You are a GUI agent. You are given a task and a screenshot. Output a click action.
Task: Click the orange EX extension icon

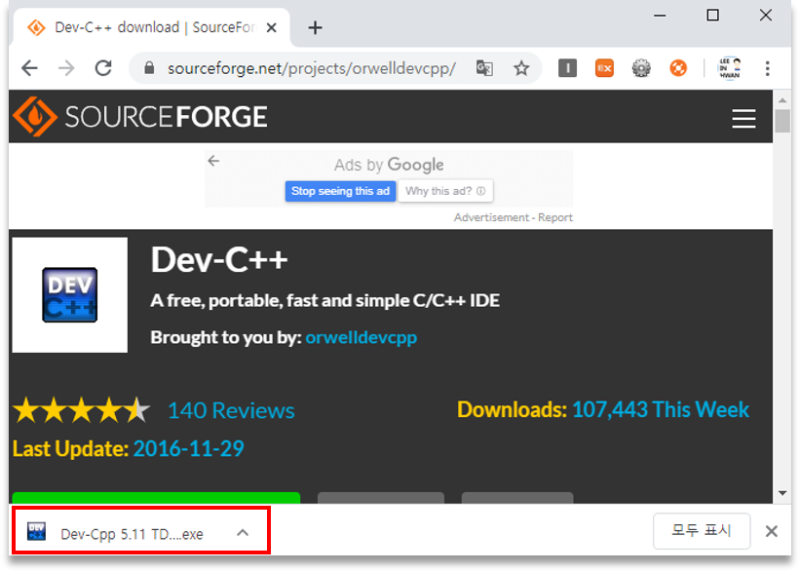(x=604, y=68)
